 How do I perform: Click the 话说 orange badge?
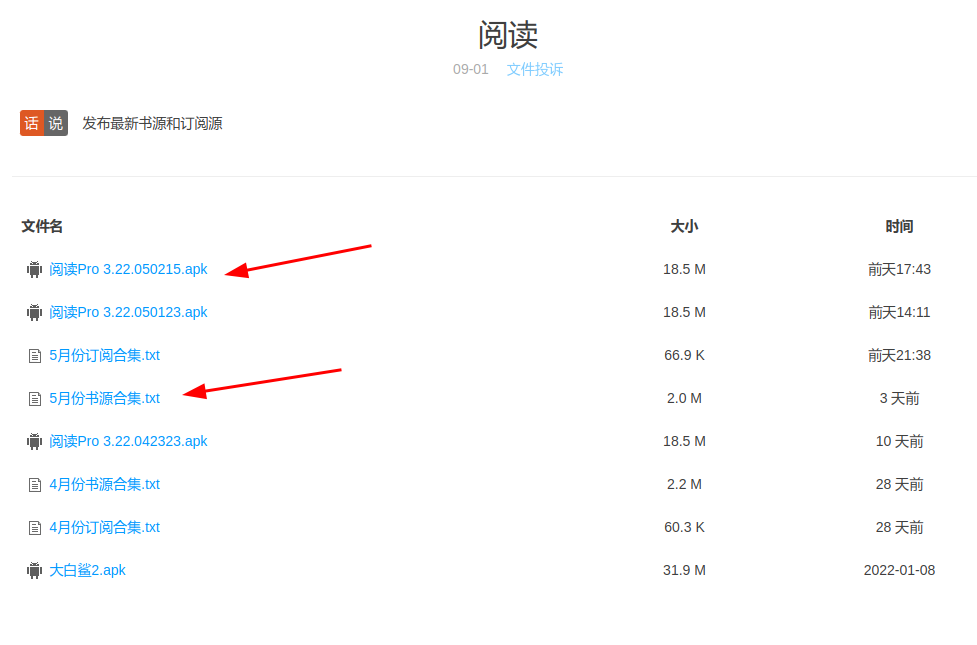pyautogui.click(x=44, y=123)
